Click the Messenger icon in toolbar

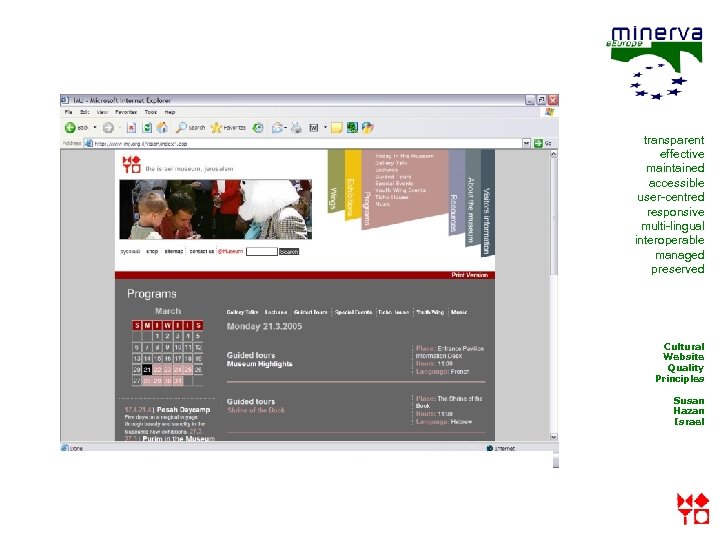point(367,128)
